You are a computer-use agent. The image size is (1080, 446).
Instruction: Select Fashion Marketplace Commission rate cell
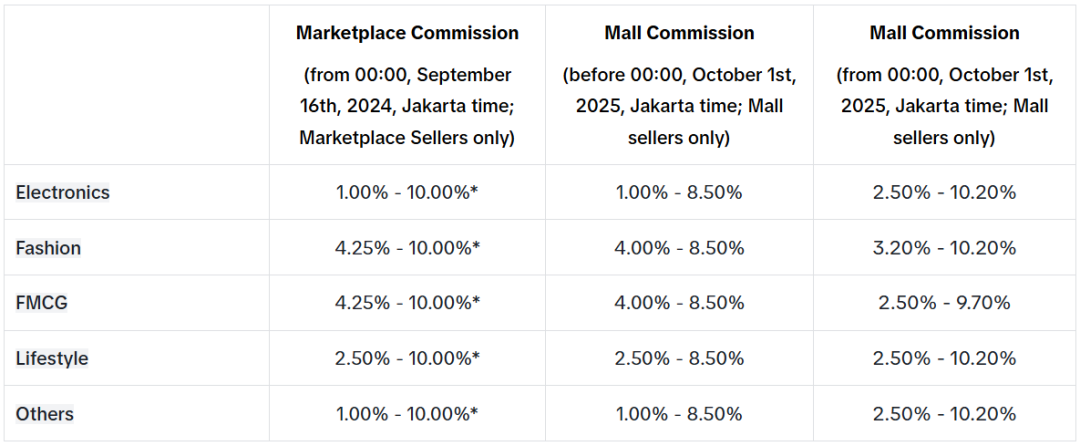pyautogui.click(x=407, y=248)
